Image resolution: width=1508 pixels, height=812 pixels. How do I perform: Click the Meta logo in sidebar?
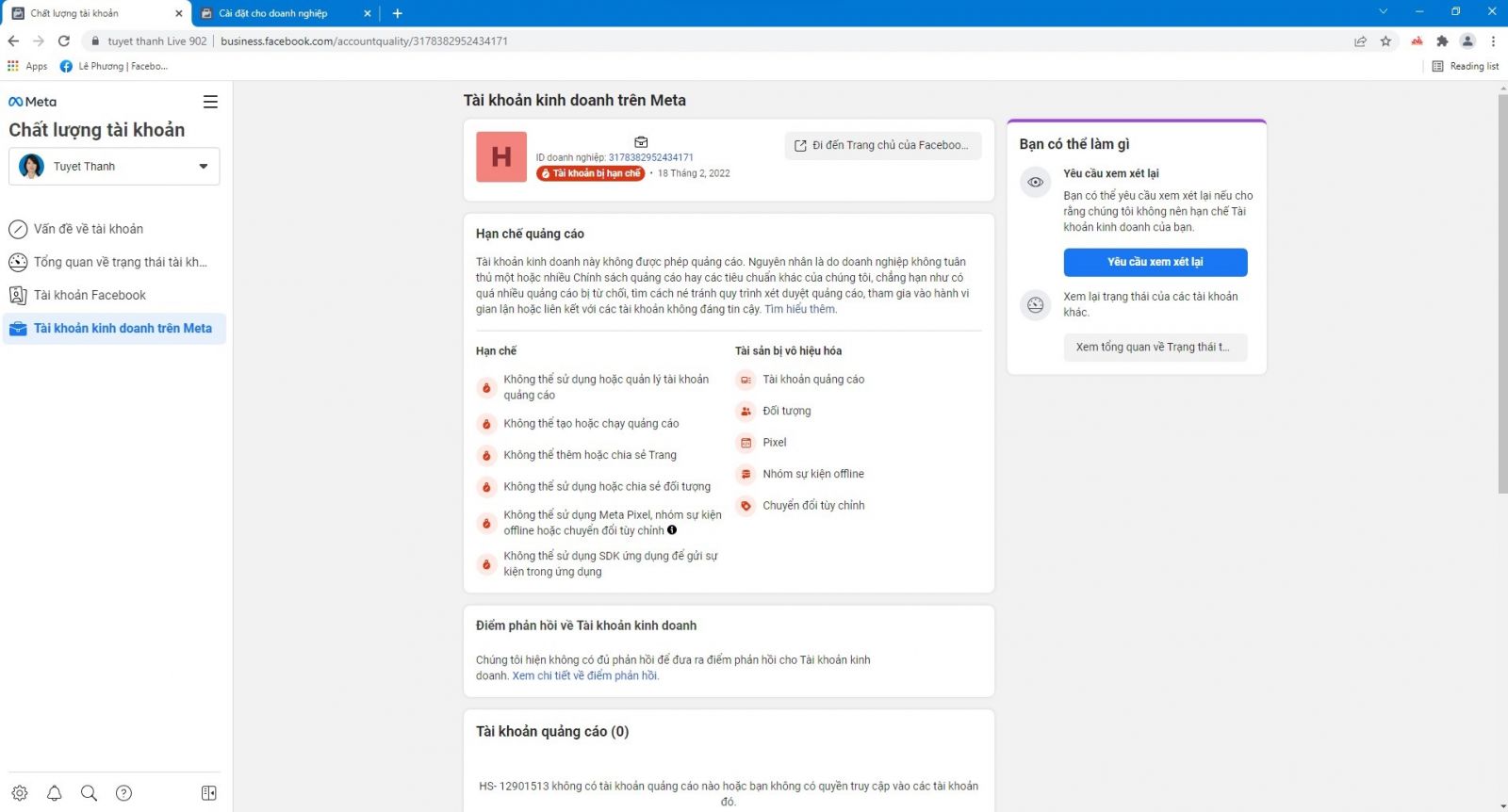pos(32,102)
